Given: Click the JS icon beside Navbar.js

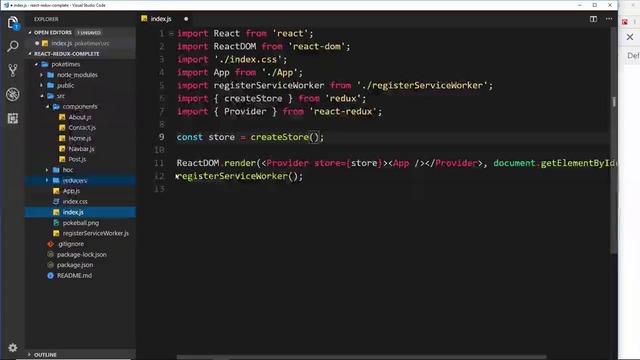Looking at the screenshot, I should coord(62,149).
